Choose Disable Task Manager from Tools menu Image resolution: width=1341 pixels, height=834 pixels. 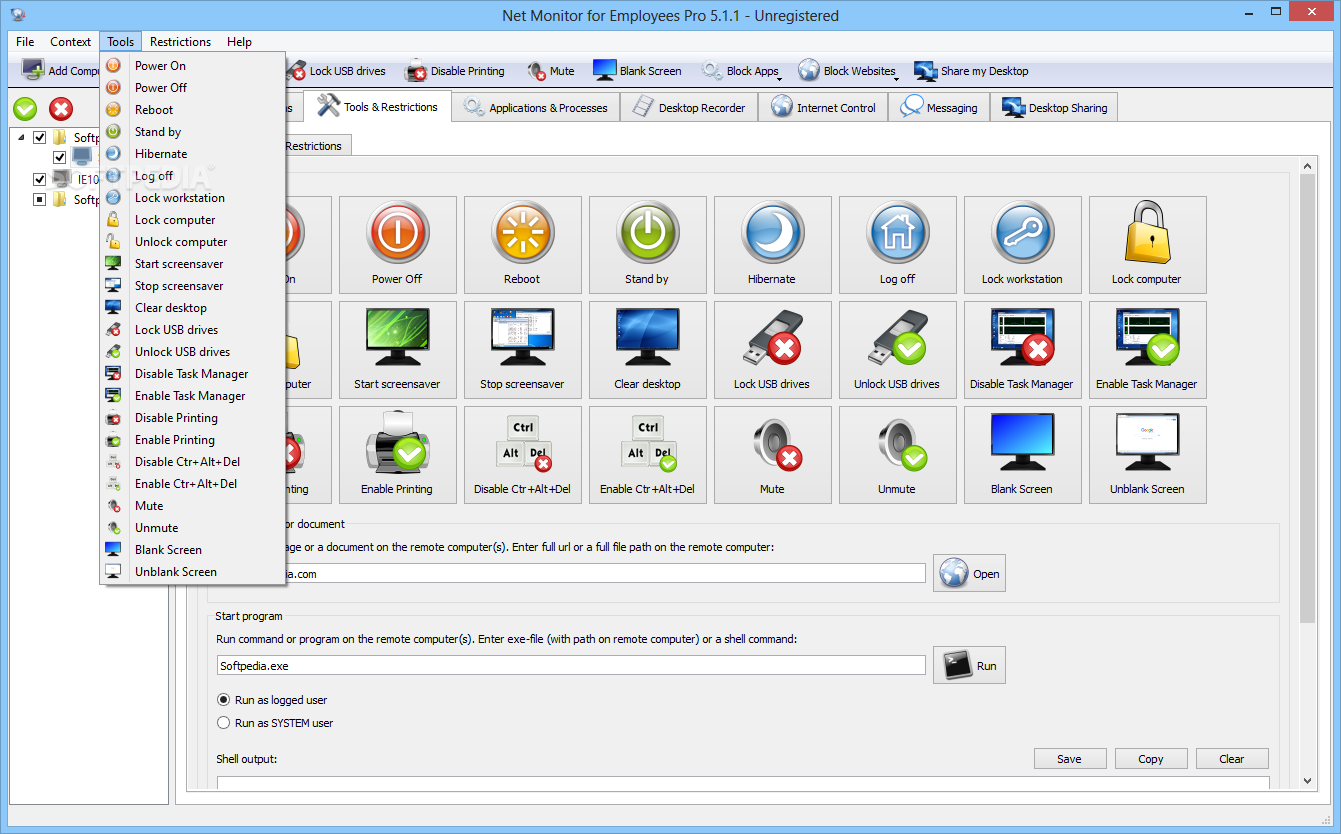click(x=192, y=374)
